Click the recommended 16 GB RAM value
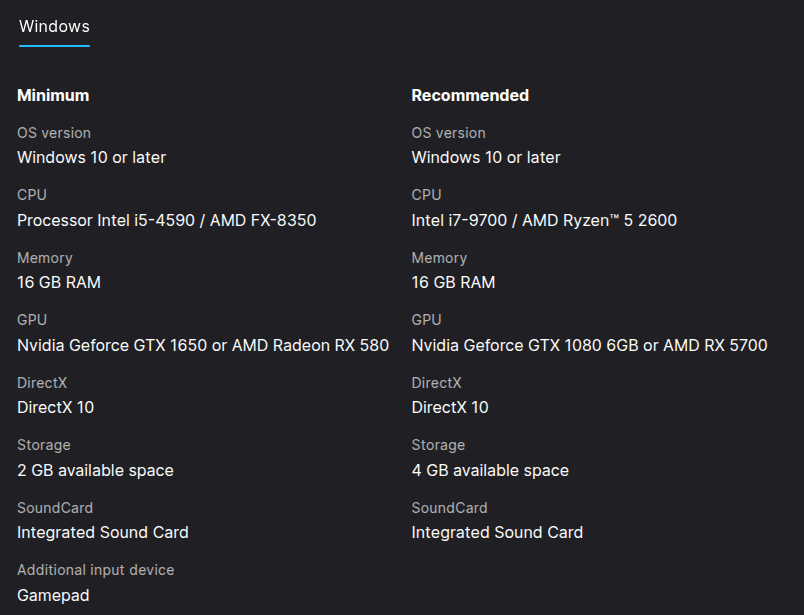Image resolution: width=804 pixels, height=615 pixels. pos(453,282)
